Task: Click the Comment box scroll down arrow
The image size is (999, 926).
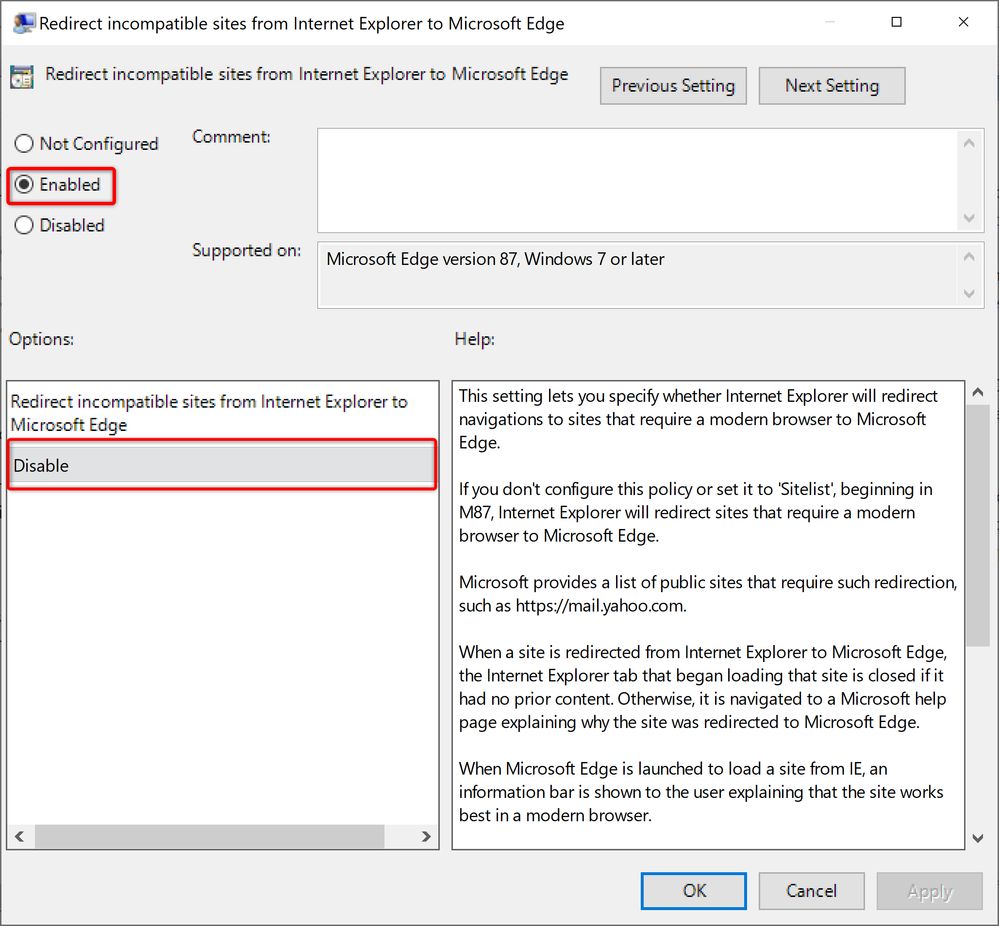Action: [x=969, y=218]
